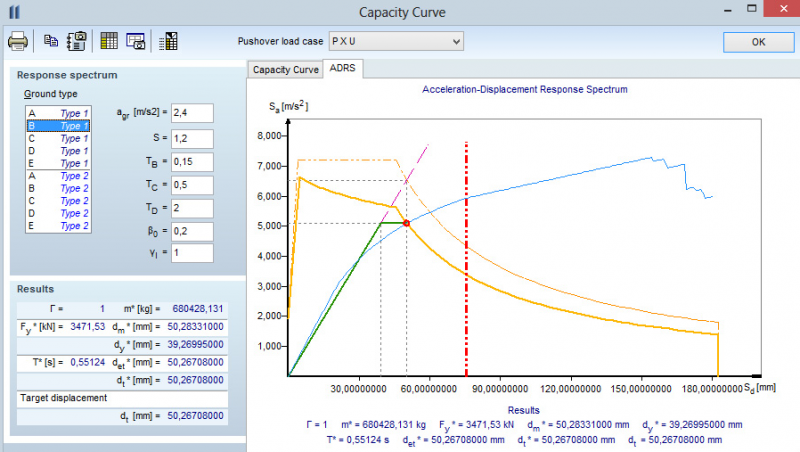The image size is (800, 452).
Task: Confirm with the OK button
Action: [758, 42]
